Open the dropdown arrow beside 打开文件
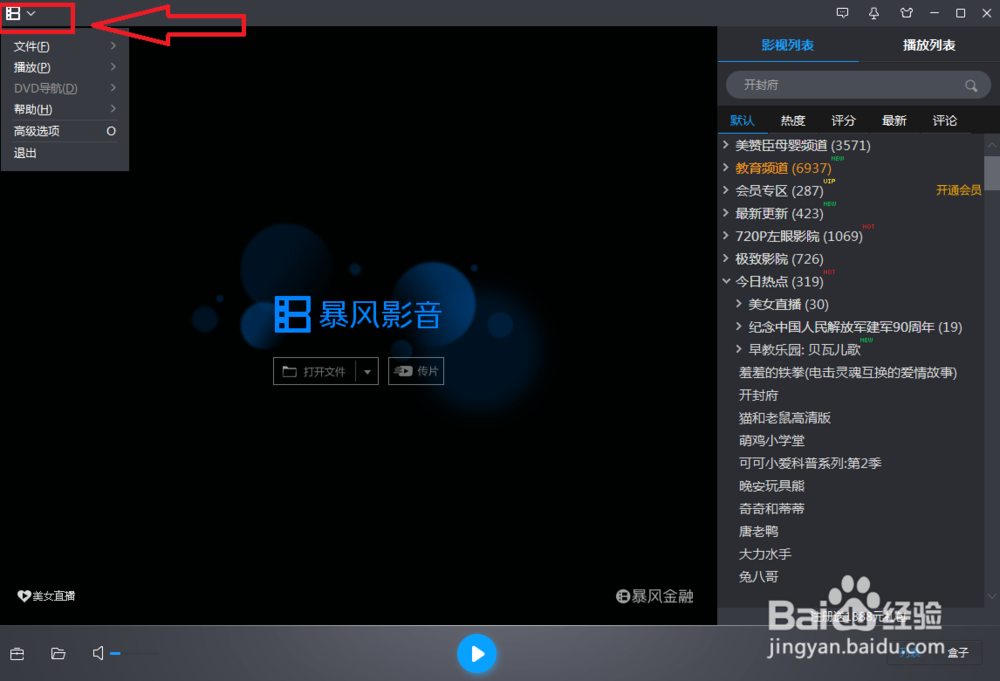1000x681 pixels. 367,371
